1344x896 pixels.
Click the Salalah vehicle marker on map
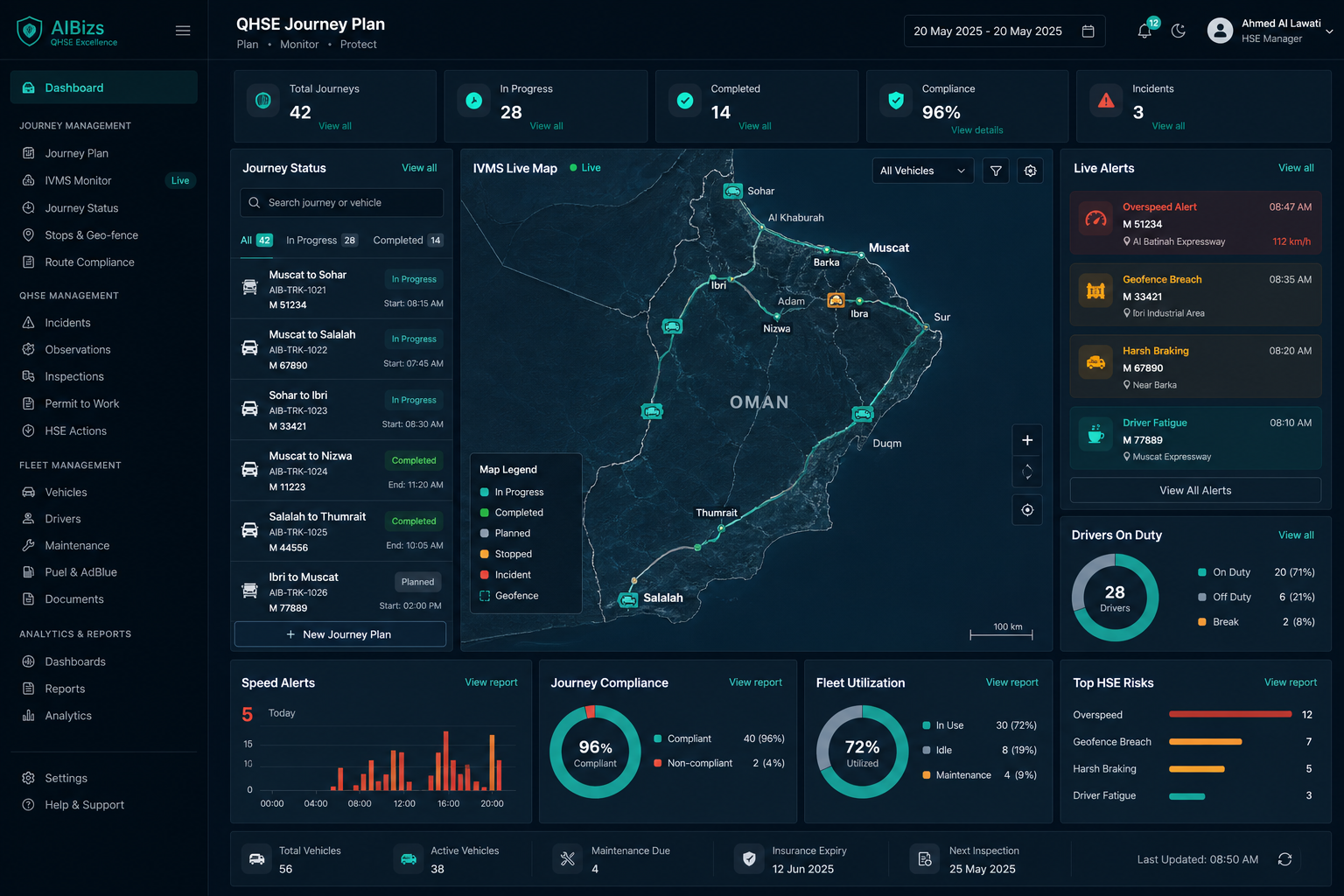[628, 599]
